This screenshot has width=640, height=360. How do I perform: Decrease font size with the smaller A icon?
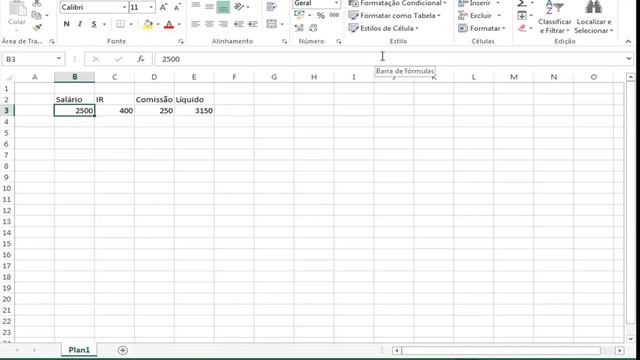click(177, 7)
